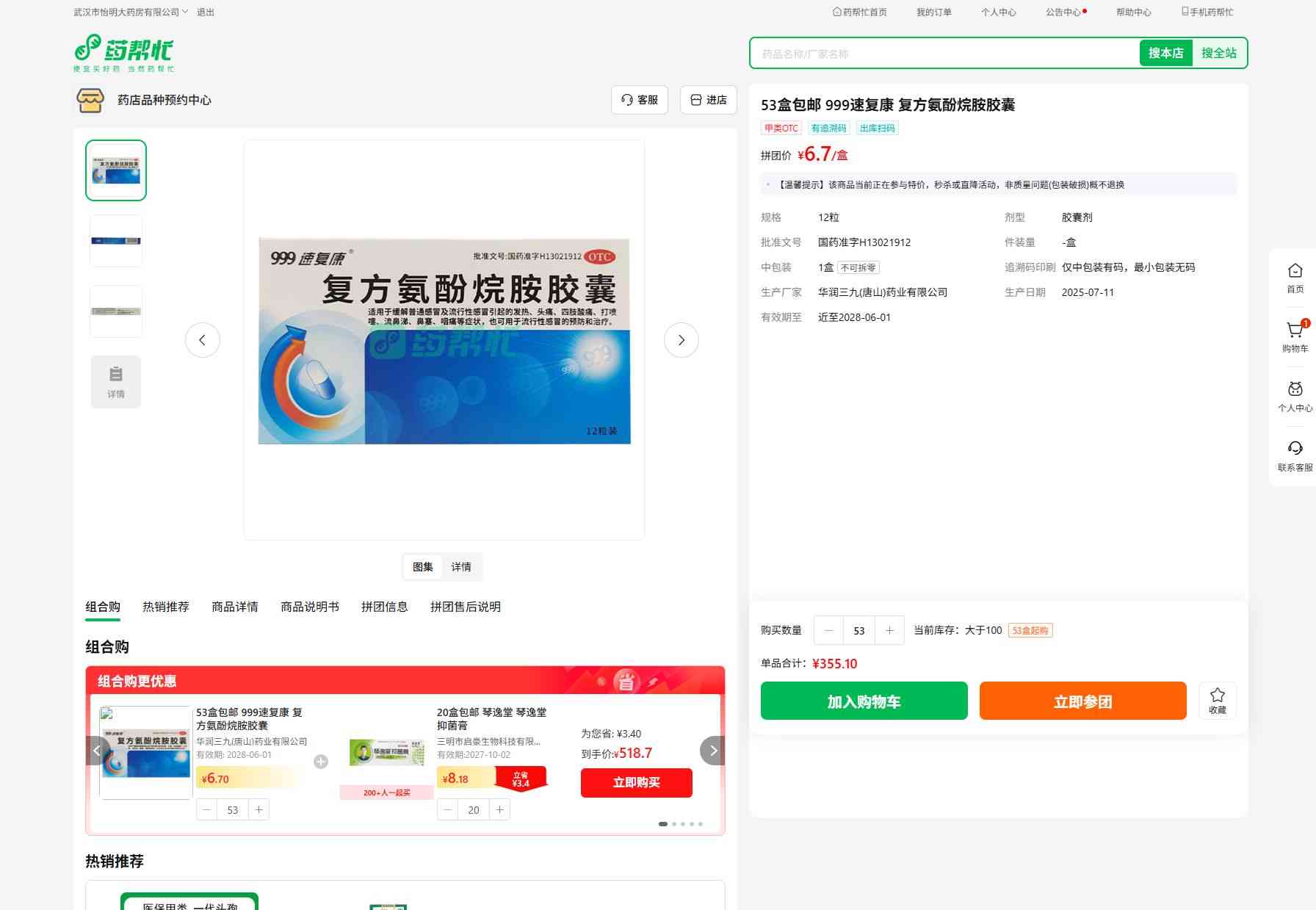Viewport: 1316px width, 910px height.
Task: Click the green 加入购物车 button
Action: pyautogui.click(x=864, y=701)
